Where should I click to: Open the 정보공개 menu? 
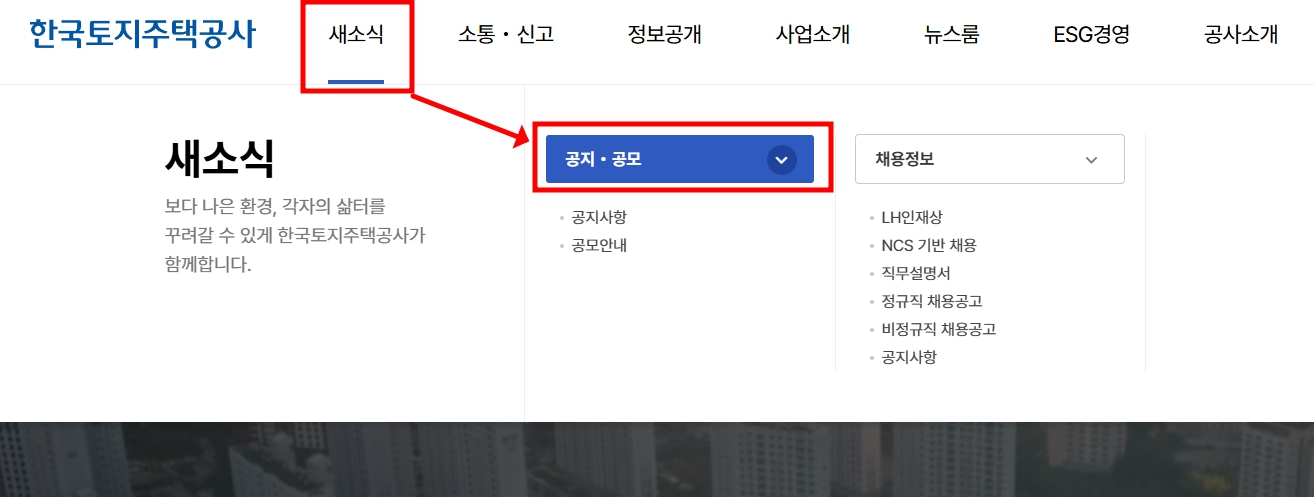point(665,35)
